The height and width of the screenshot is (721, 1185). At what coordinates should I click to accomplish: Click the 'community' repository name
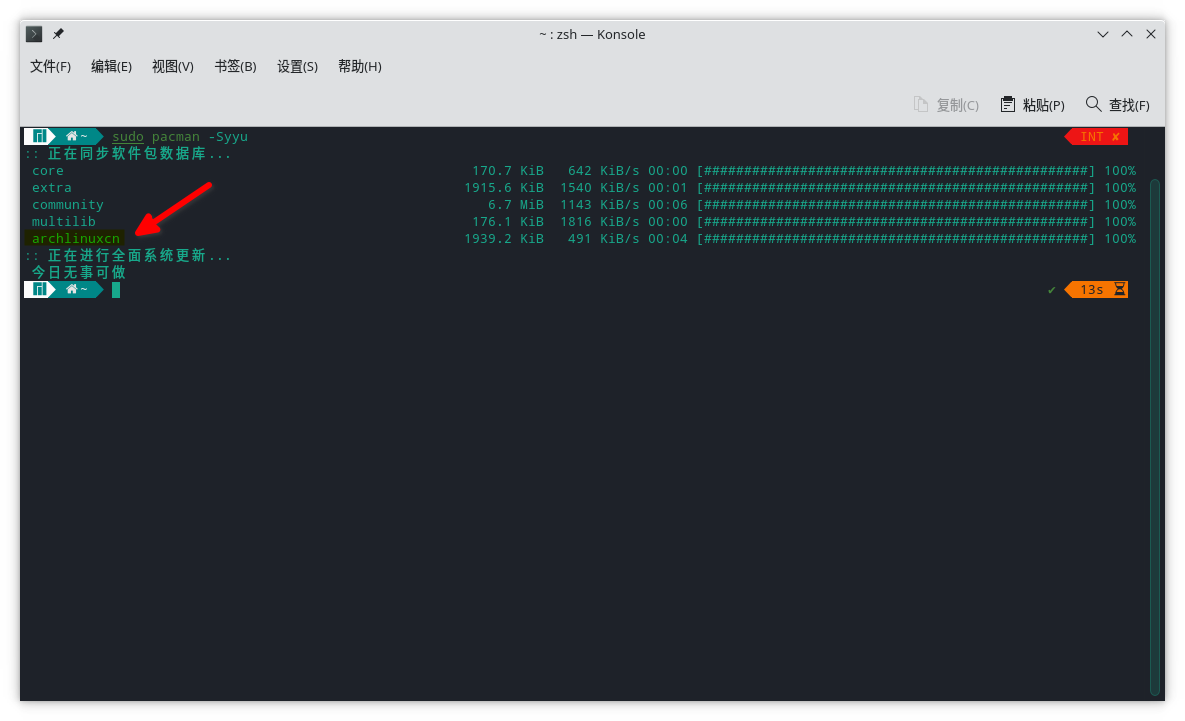68,205
